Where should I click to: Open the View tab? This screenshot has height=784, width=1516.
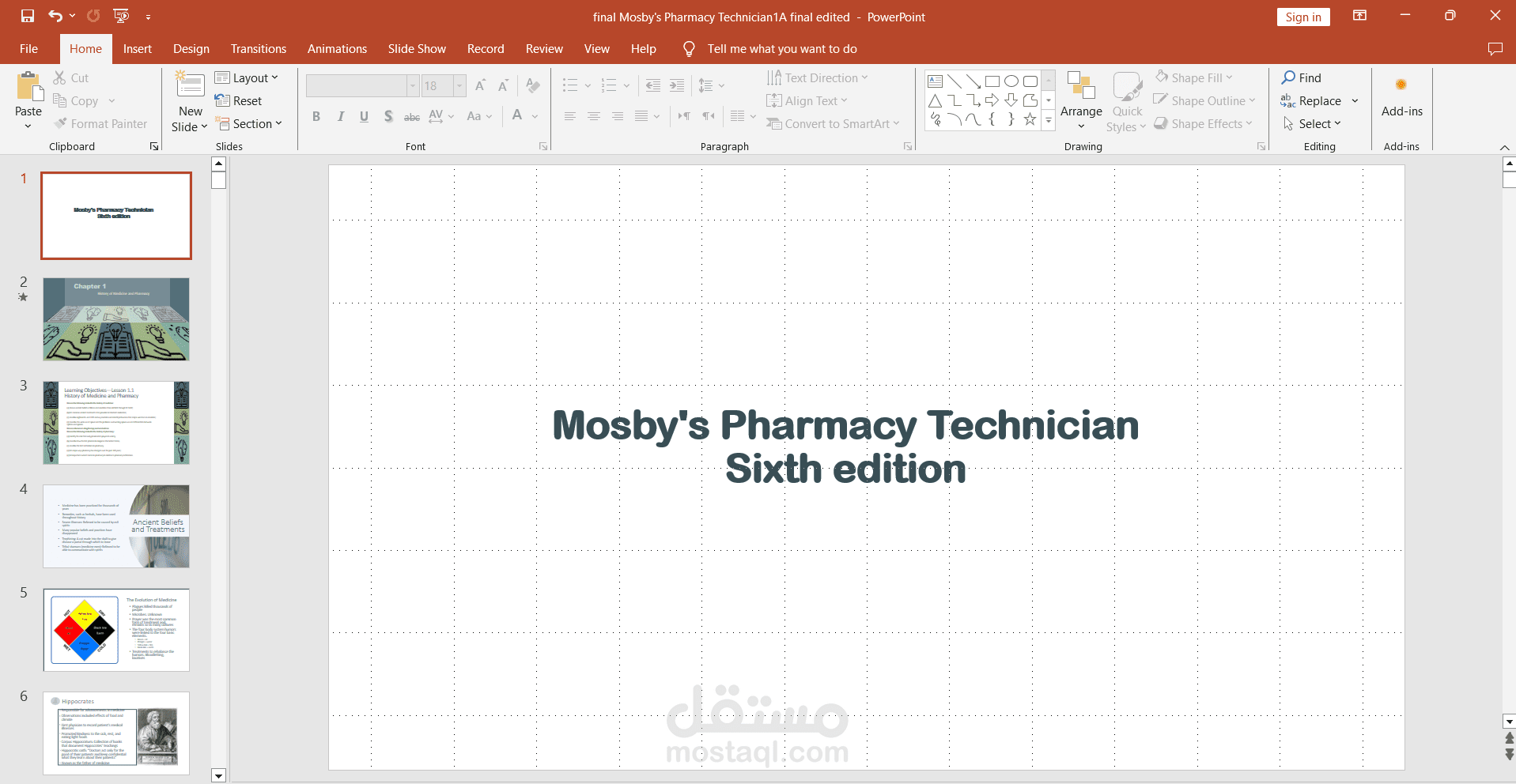[x=597, y=49]
